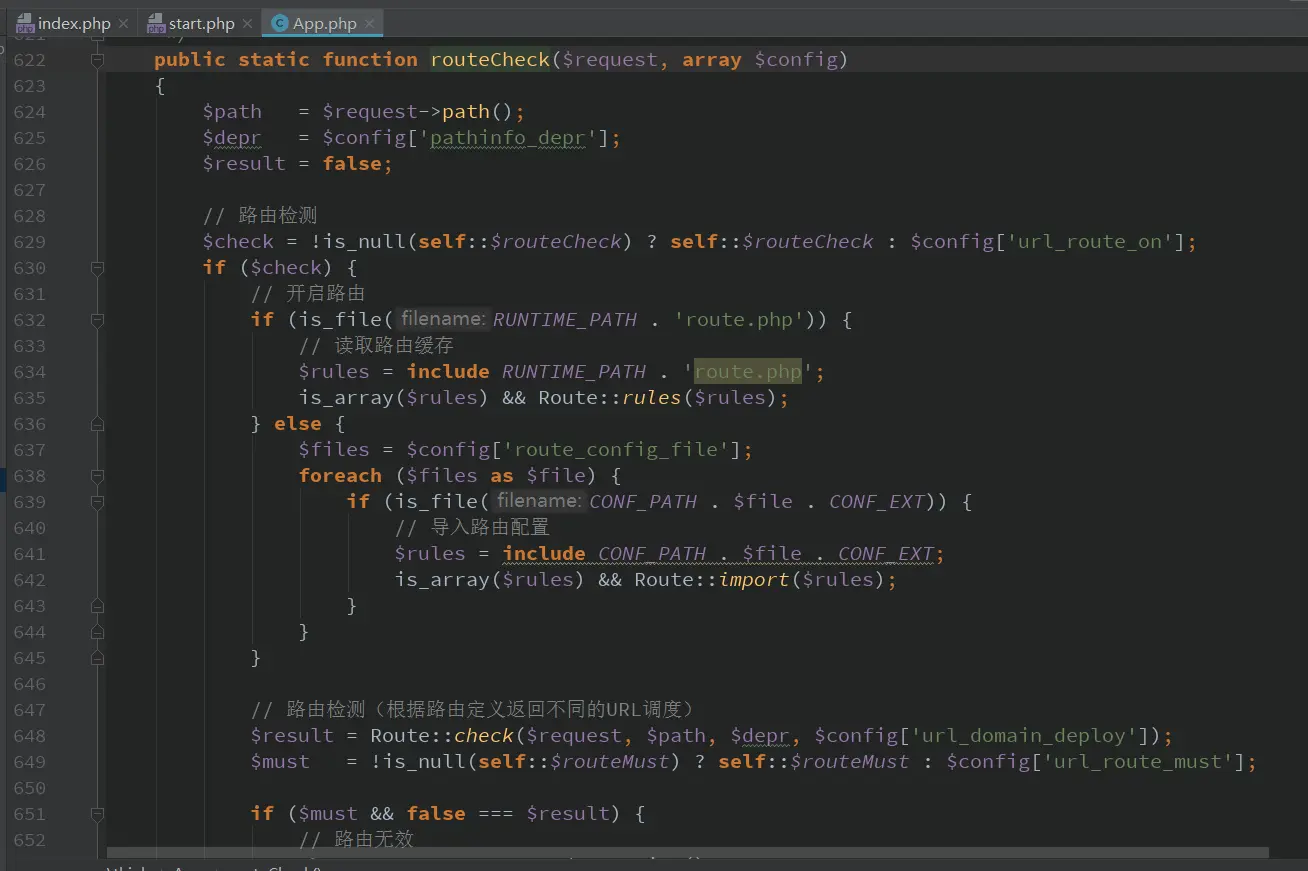This screenshot has width=1308, height=871.
Task: Click 'public' keyword on line 622
Action: (x=190, y=60)
